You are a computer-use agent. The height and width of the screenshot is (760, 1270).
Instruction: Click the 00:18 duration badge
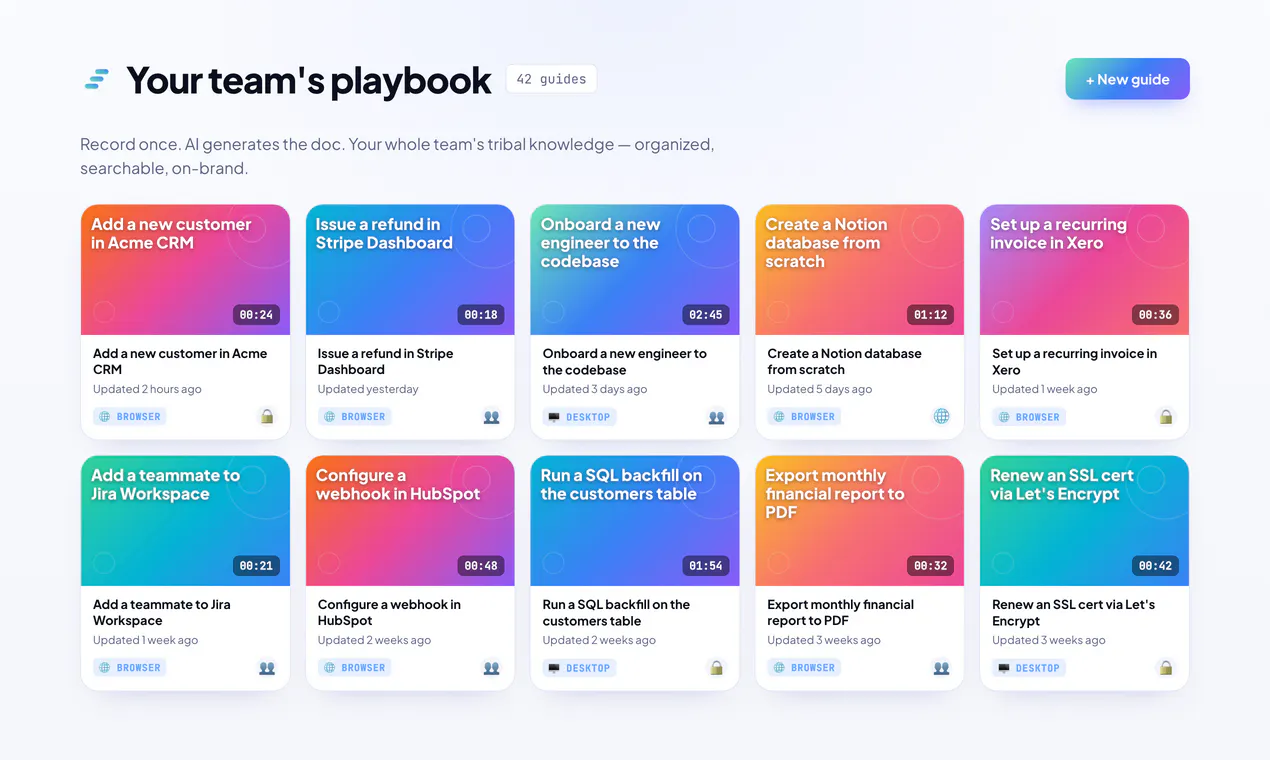tap(481, 314)
